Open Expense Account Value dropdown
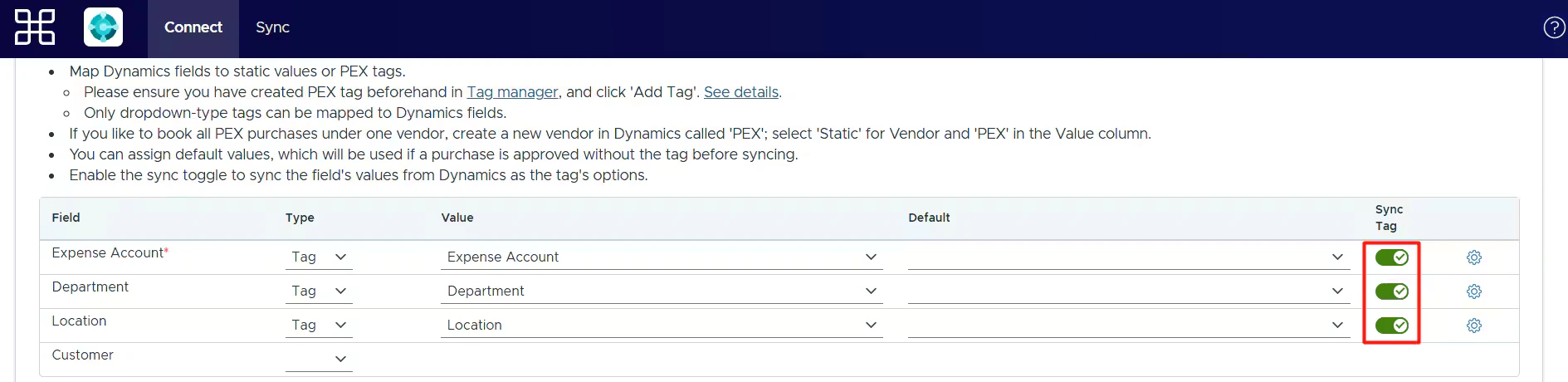The image size is (1568, 382). point(661,257)
